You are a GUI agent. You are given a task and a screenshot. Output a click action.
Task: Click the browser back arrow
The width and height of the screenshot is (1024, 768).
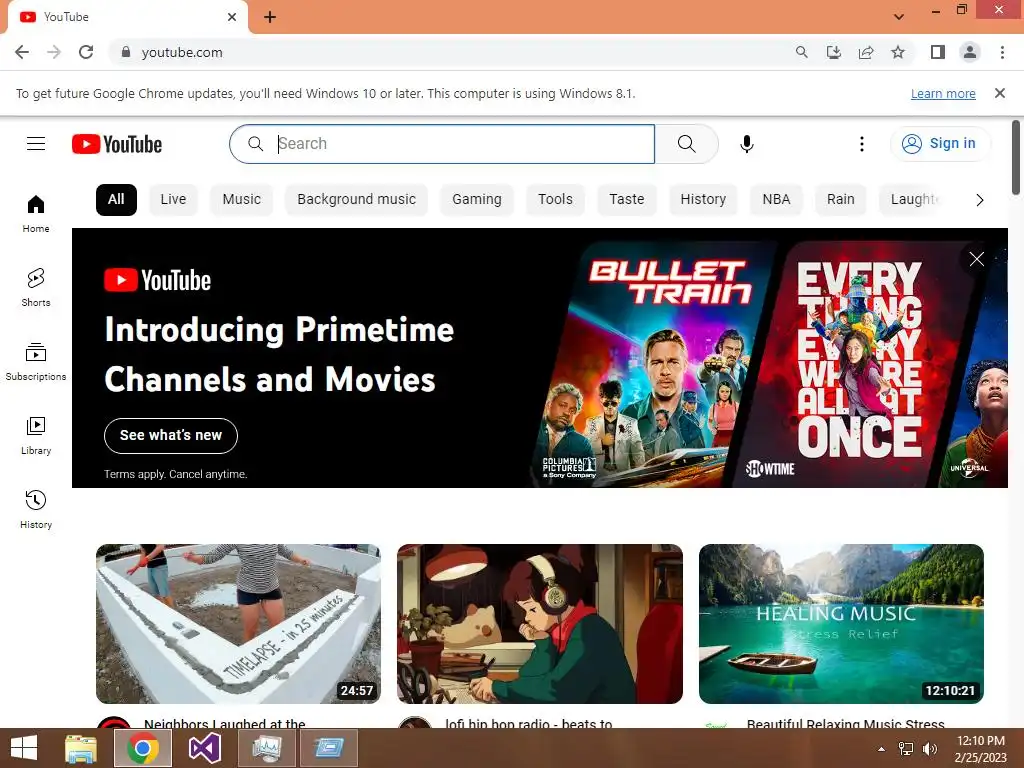(22, 52)
